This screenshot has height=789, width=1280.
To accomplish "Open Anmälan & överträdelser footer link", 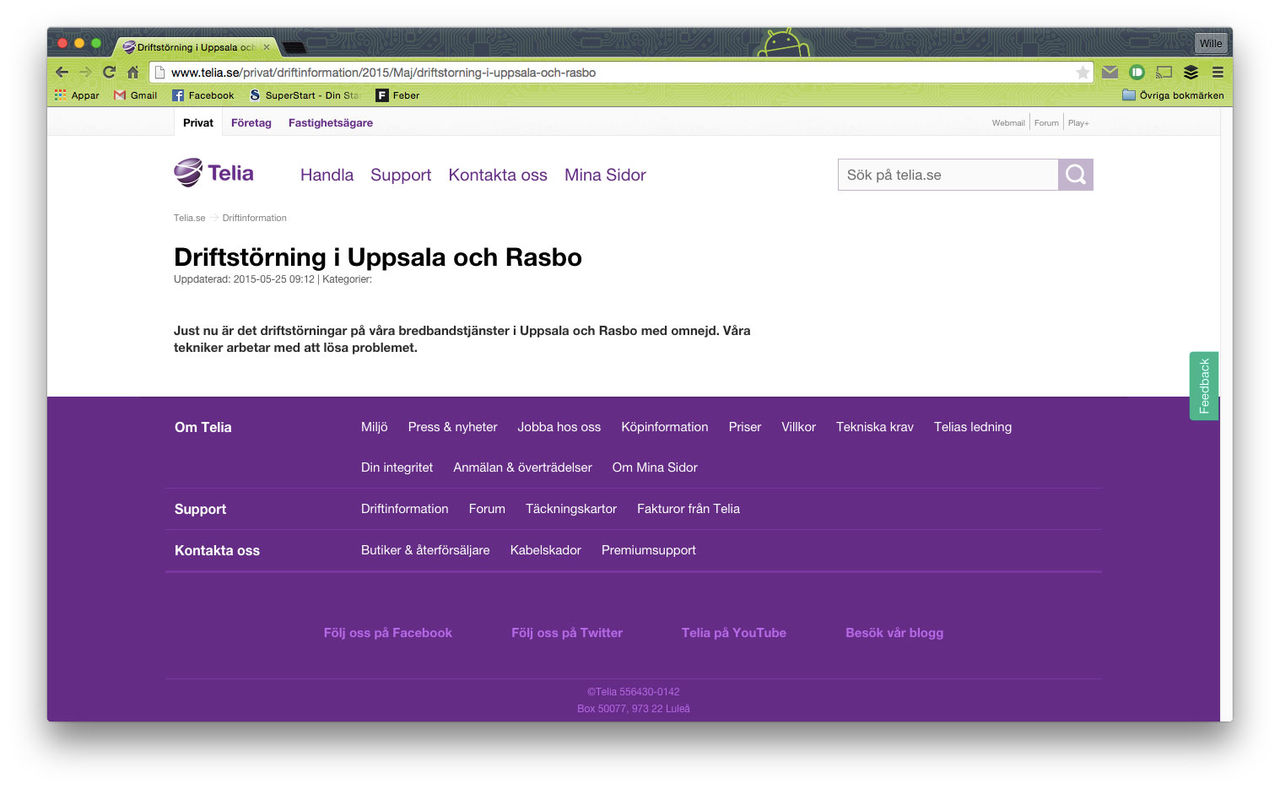I will coord(522,468).
